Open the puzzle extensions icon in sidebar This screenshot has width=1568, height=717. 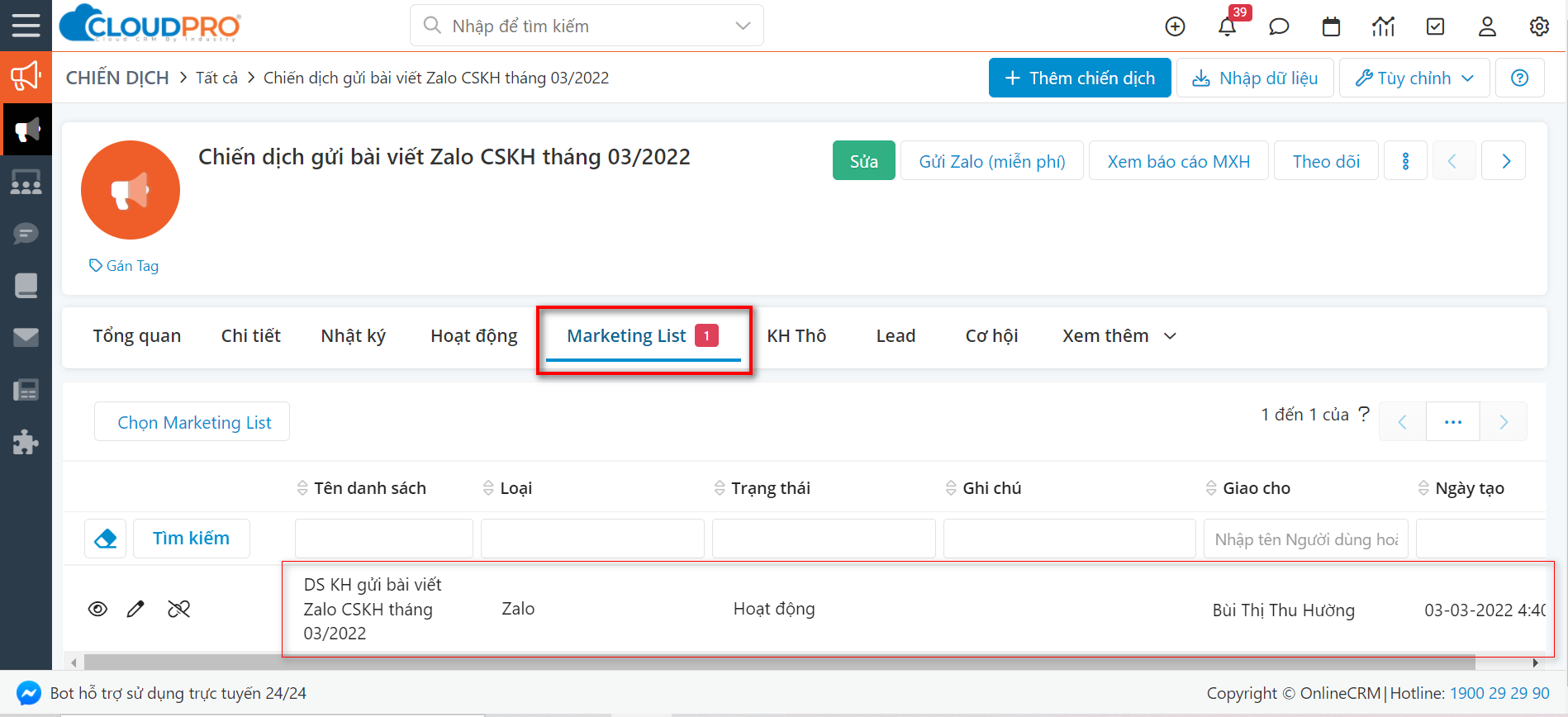[26, 442]
